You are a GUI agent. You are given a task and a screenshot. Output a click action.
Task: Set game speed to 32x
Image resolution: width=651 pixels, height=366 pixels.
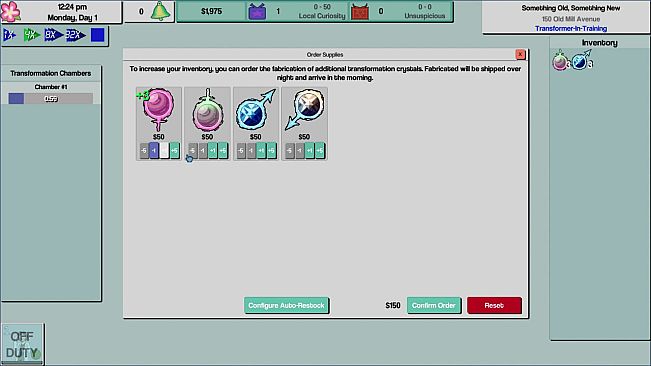[x=76, y=35]
